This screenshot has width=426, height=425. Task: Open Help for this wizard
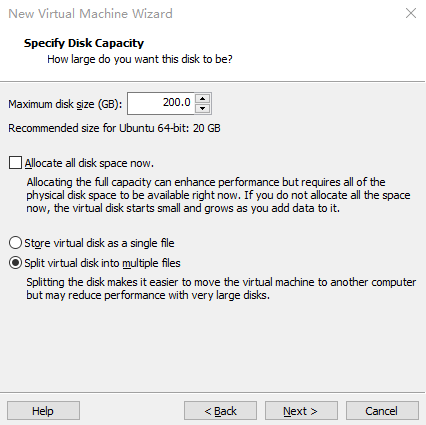tap(43, 411)
